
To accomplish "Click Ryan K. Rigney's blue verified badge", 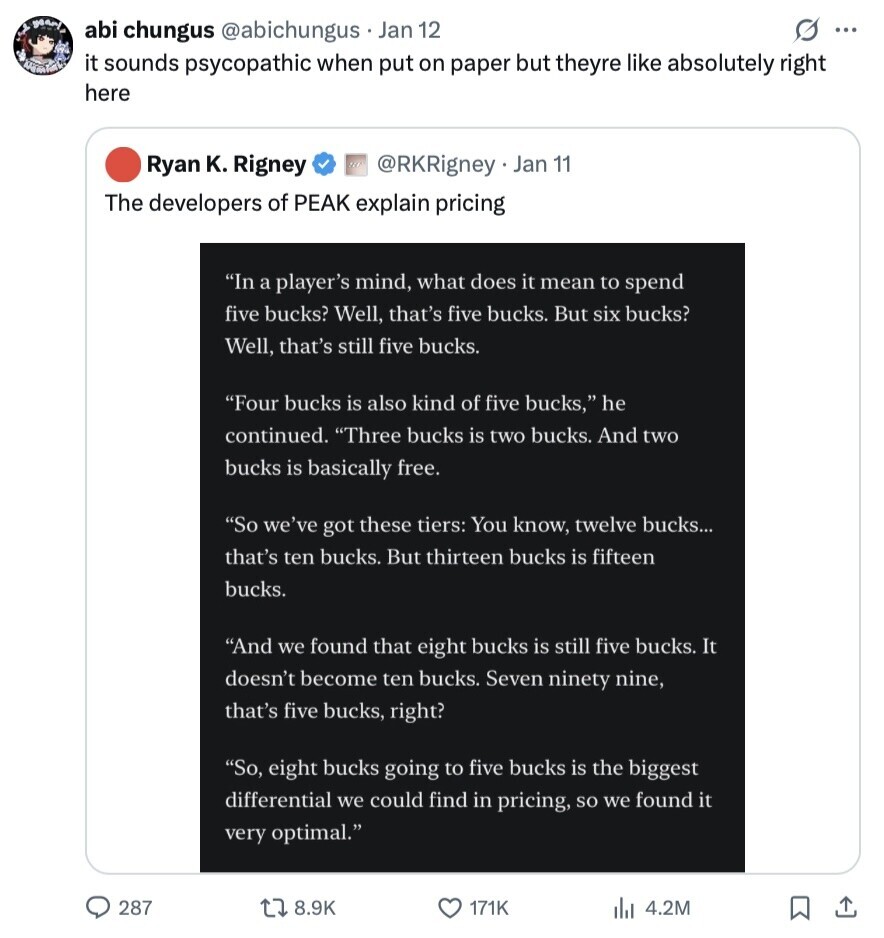I will [325, 164].
